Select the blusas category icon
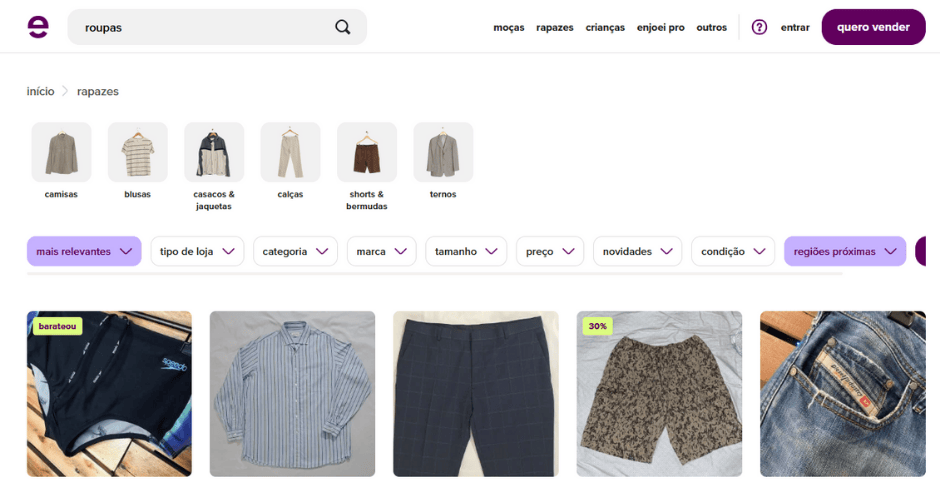Image resolution: width=940 pixels, height=480 pixels. [x=137, y=152]
